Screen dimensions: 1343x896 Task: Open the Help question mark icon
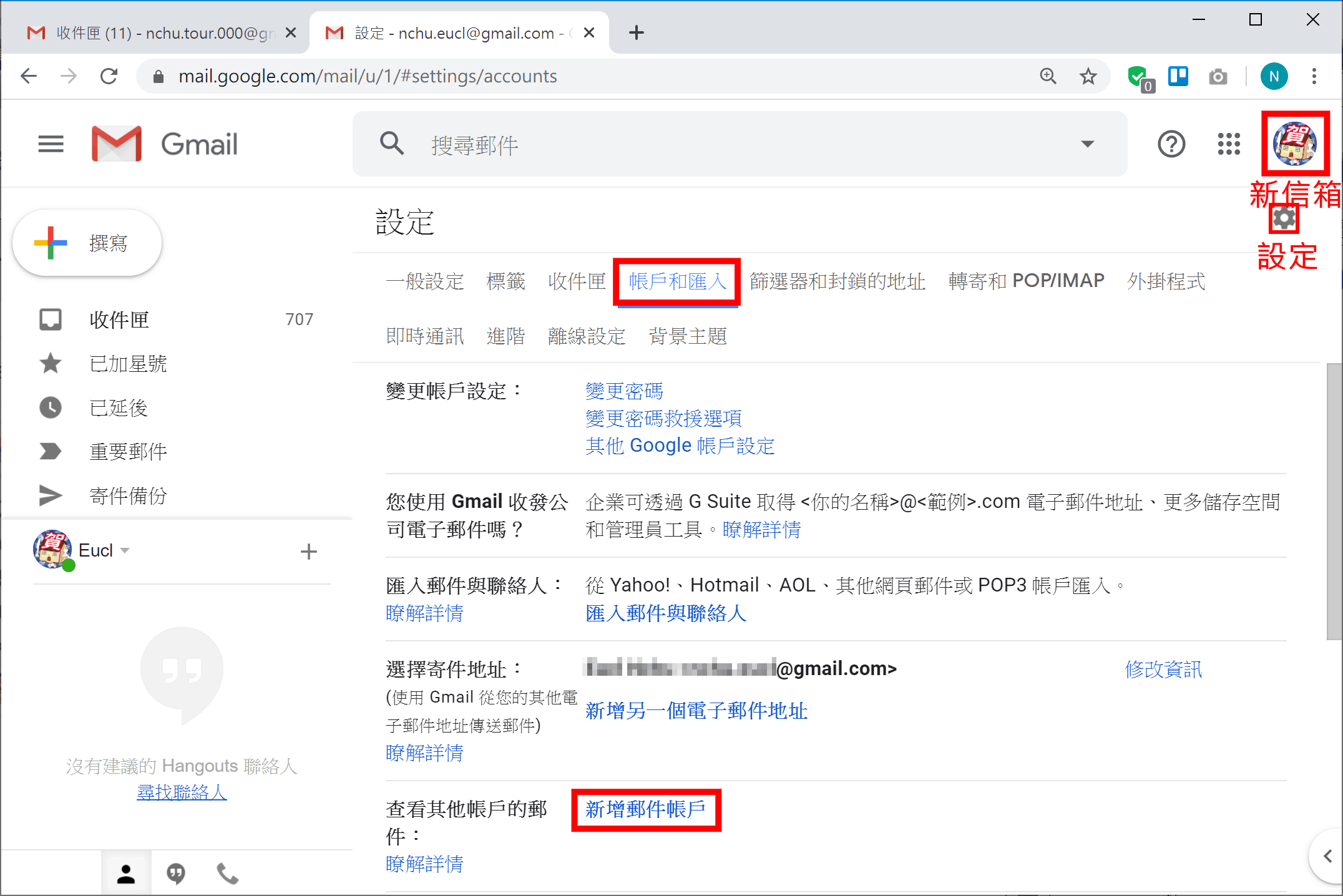click(x=1171, y=144)
